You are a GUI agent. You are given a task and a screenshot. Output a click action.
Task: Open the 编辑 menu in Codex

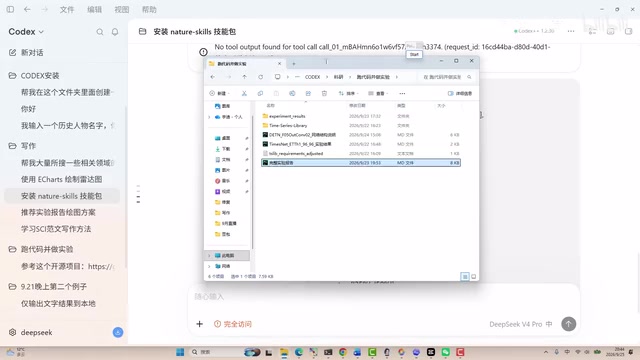pos(94,9)
